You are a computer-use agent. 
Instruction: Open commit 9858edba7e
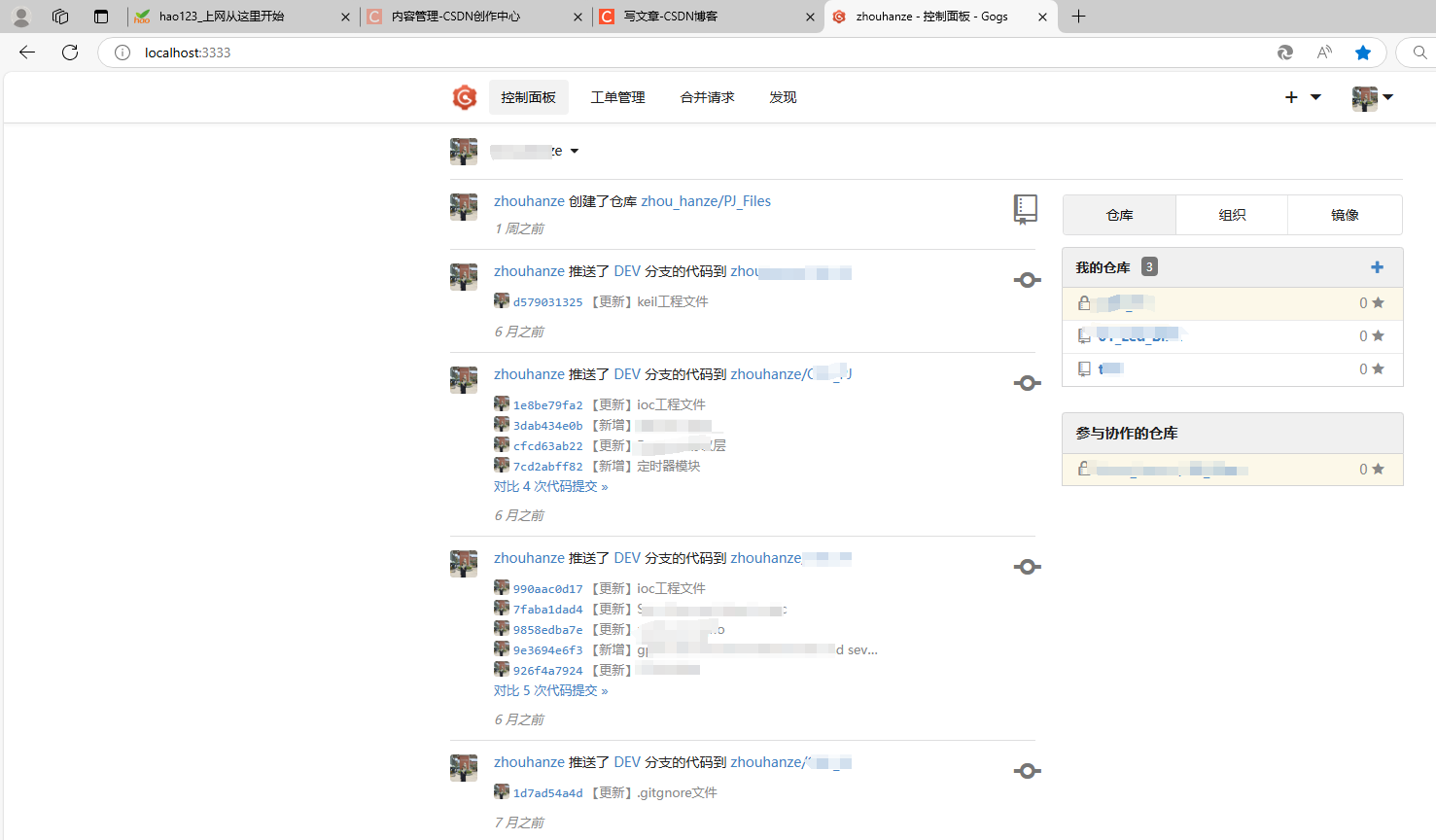pyautogui.click(x=548, y=630)
